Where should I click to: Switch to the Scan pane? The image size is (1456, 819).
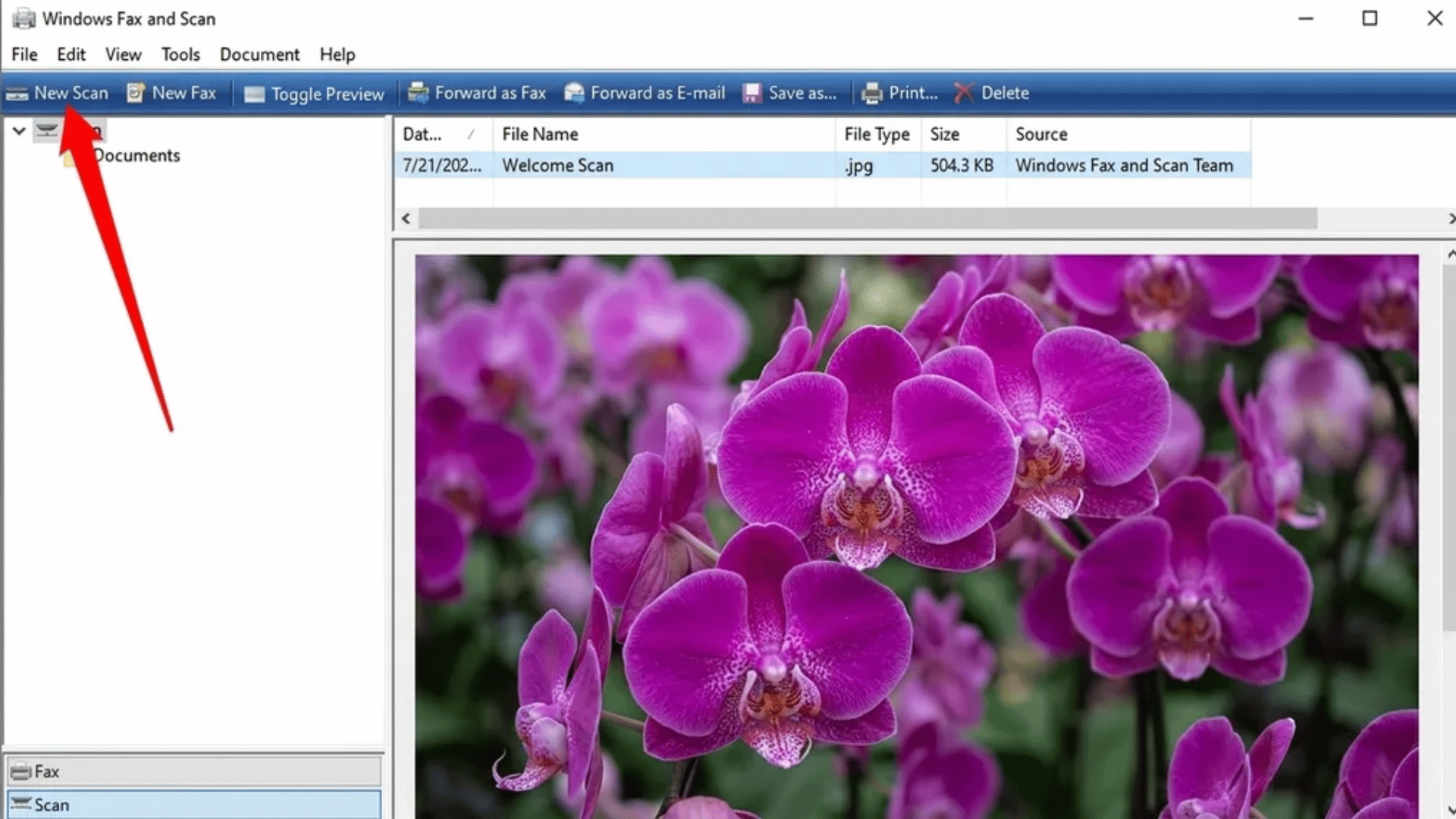194,804
